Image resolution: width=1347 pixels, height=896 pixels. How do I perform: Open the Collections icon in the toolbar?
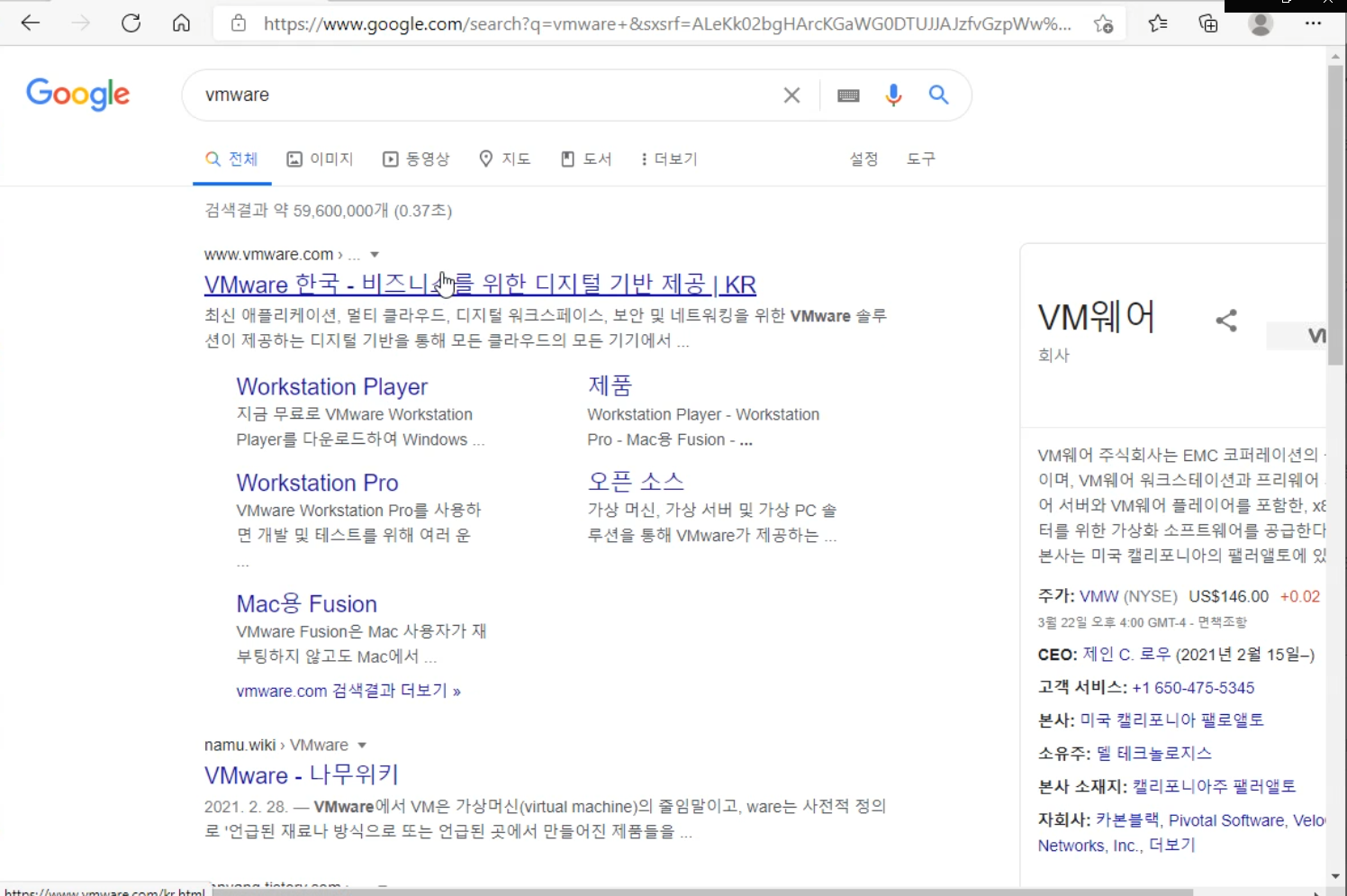(1208, 24)
